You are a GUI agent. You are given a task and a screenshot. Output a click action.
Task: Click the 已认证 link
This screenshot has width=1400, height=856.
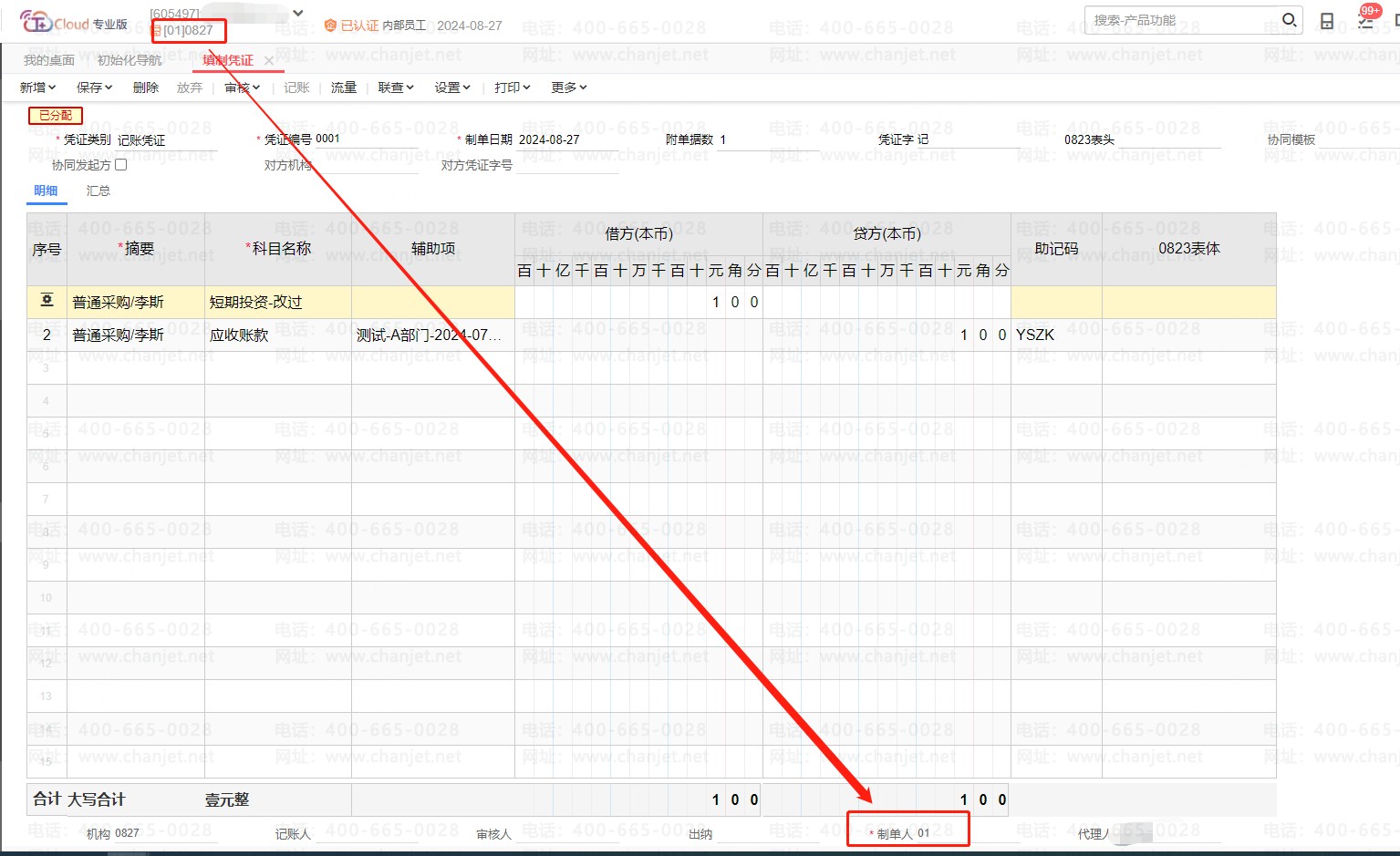[359, 26]
